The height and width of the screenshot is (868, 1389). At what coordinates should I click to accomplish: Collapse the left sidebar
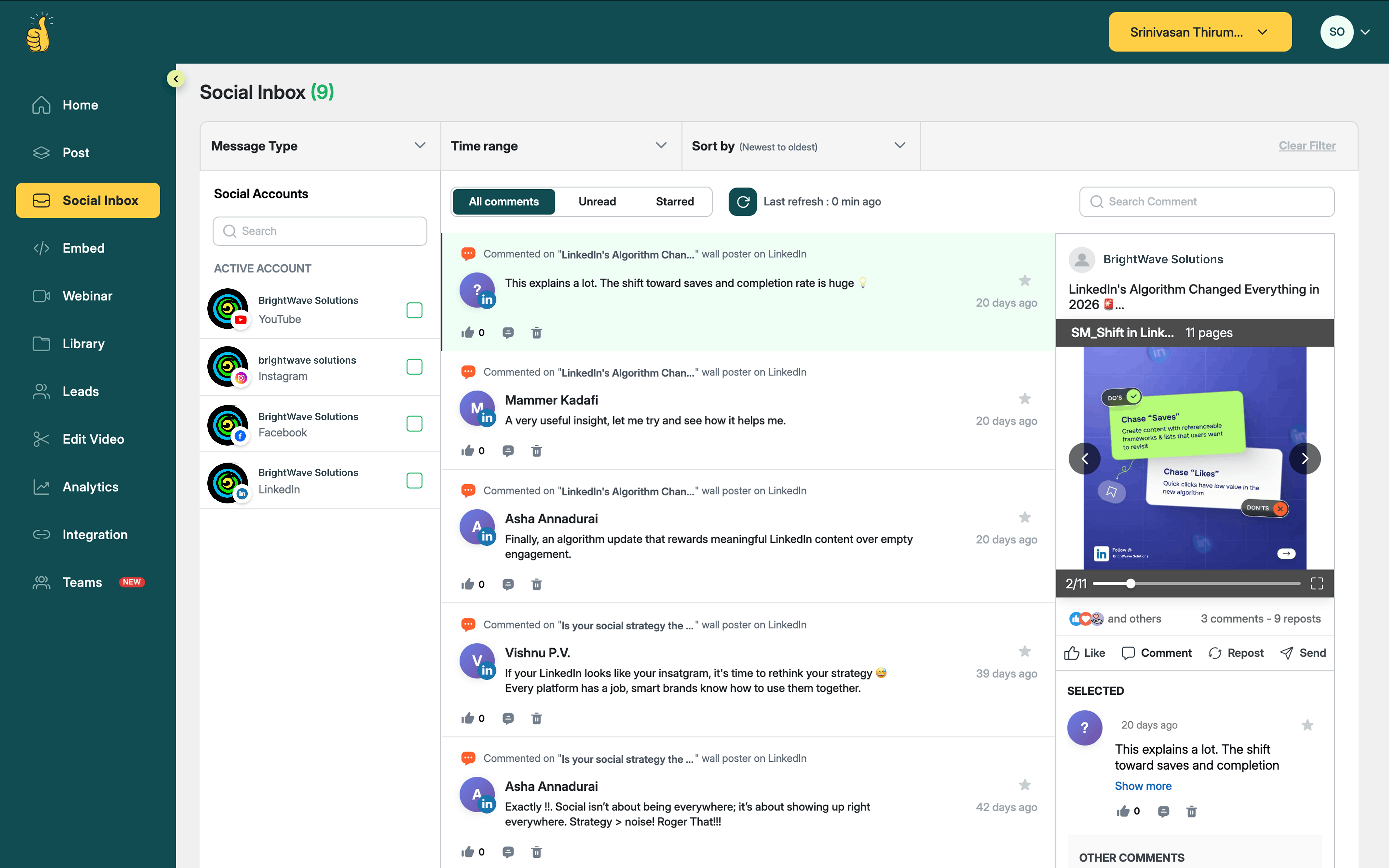click(176, 79)
